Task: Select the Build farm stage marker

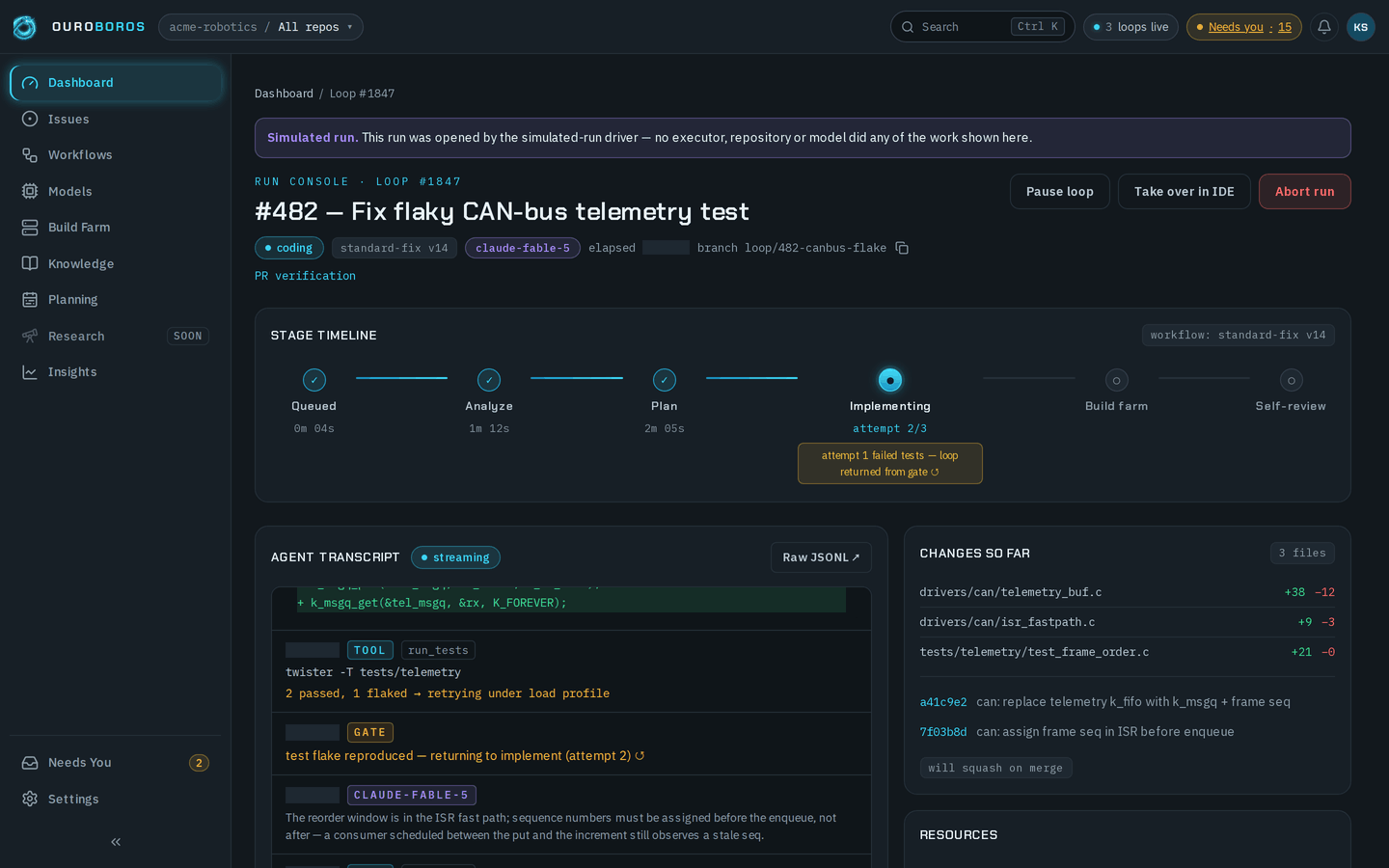Action: tap(1117, 380)
